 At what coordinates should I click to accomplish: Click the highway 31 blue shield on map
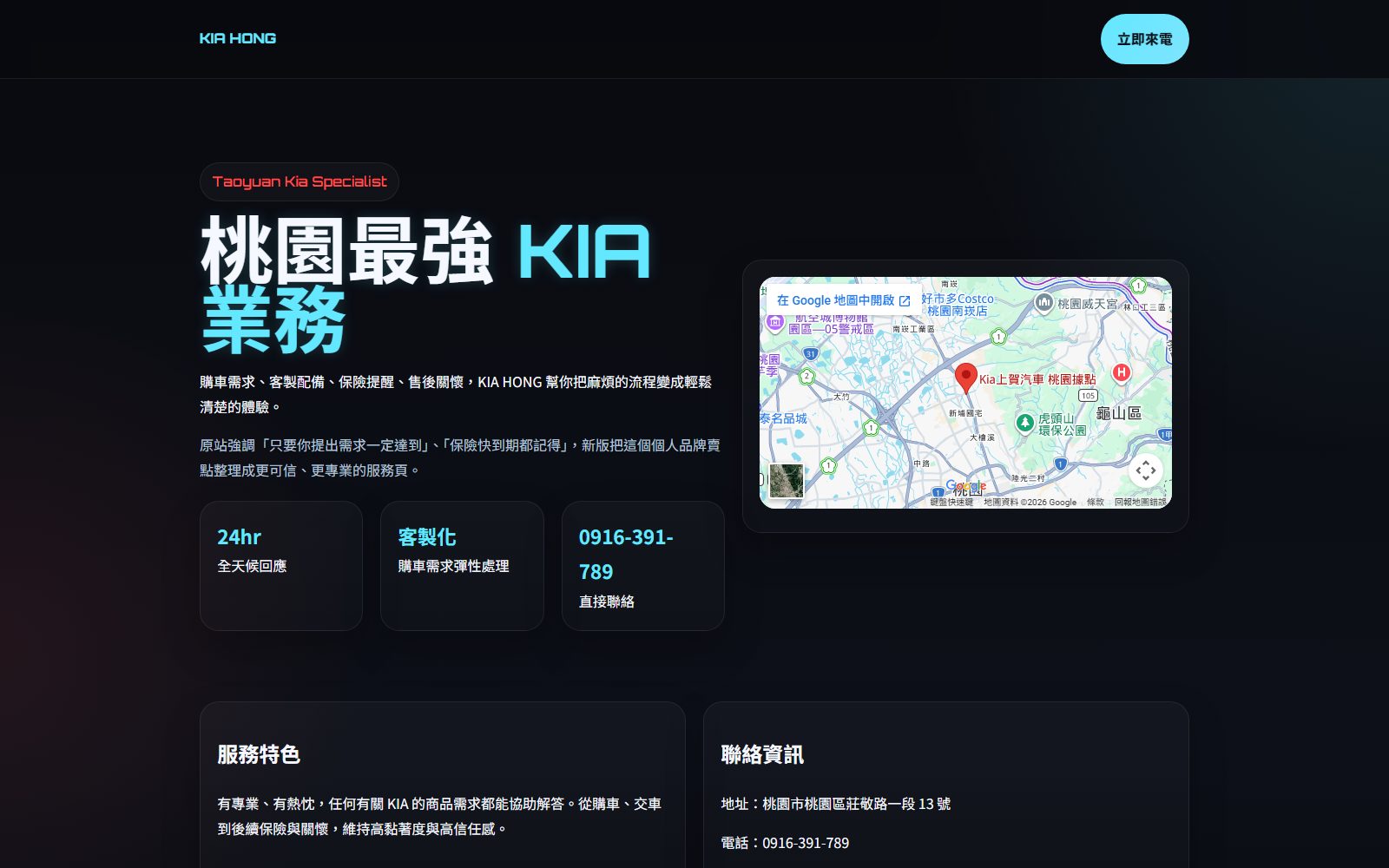tap(810, 354)
